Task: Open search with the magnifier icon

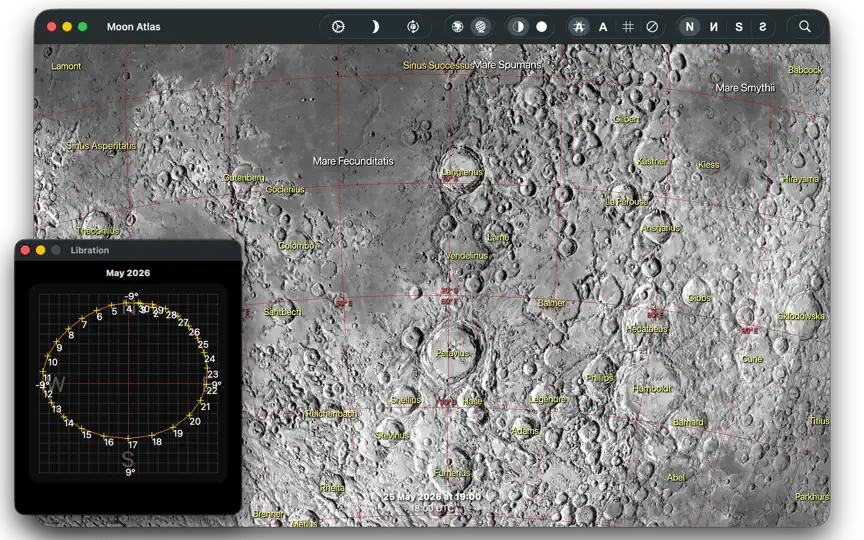Action: [x=805, y=26]
